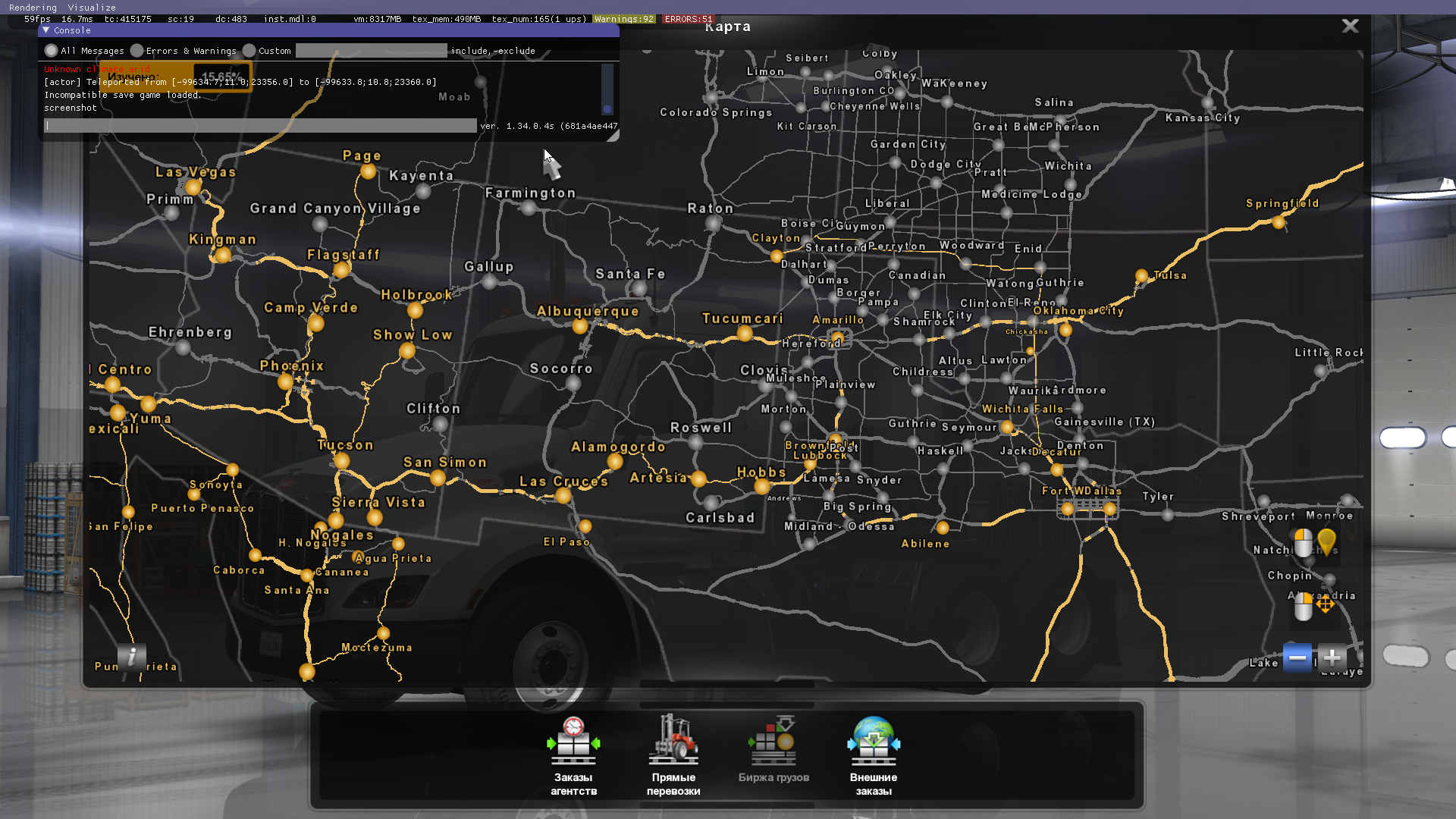
Task: Zoom out with the blue minus button
Action: 1298,657
